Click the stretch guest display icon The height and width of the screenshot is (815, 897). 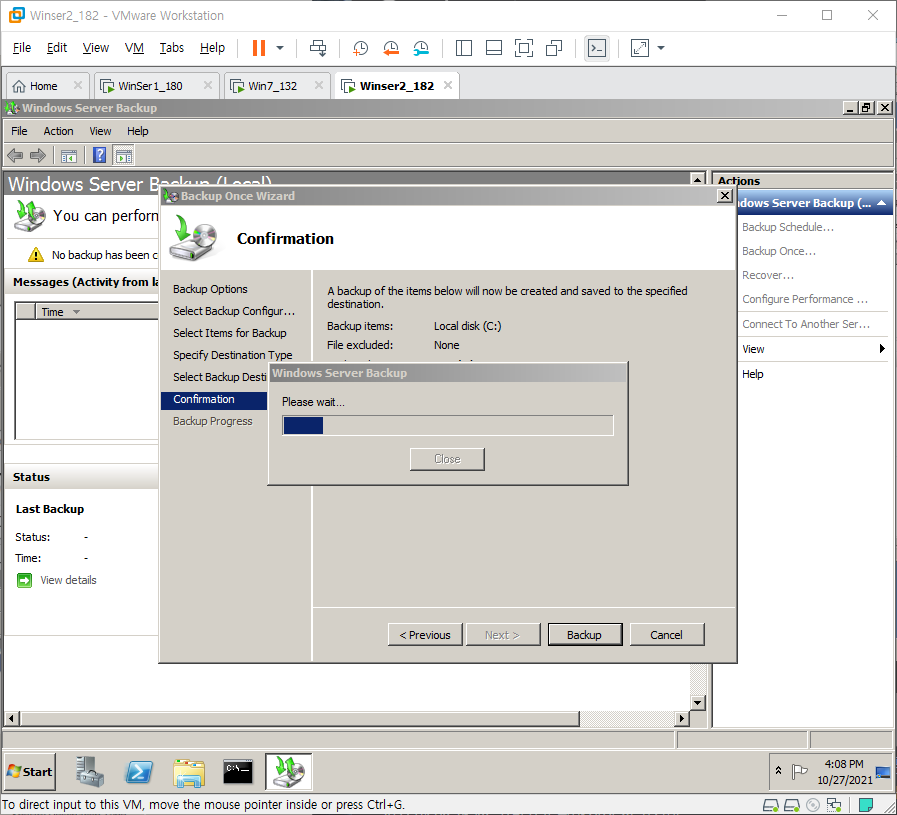tap(640, 48)
